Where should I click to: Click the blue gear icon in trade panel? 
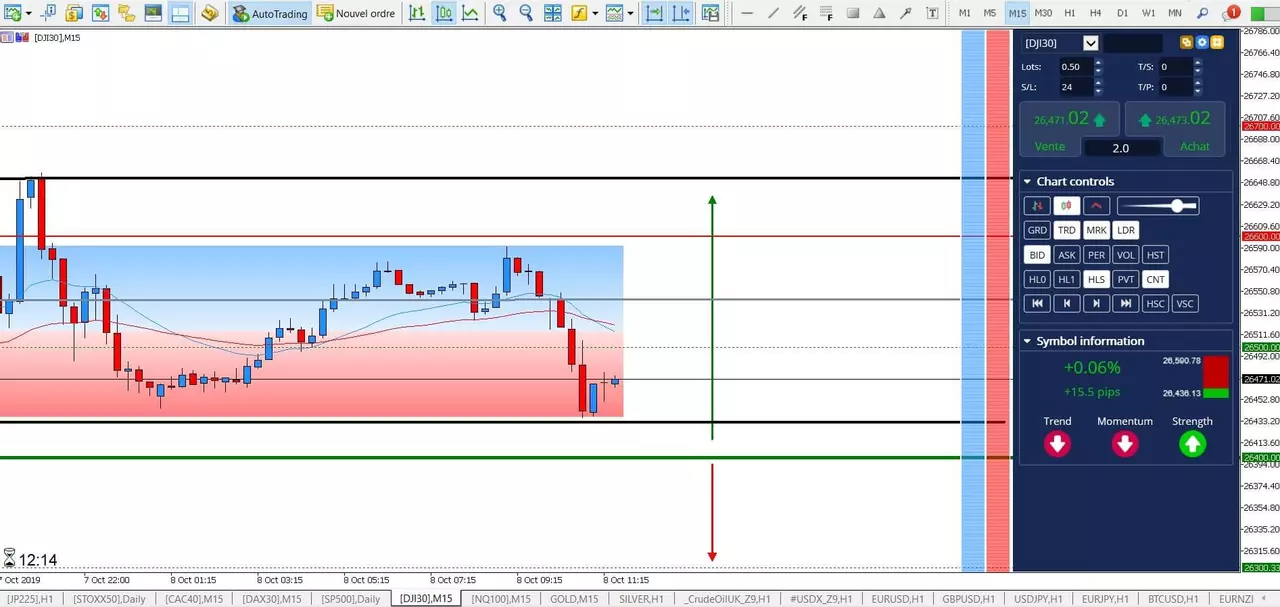pos(1202,43)
